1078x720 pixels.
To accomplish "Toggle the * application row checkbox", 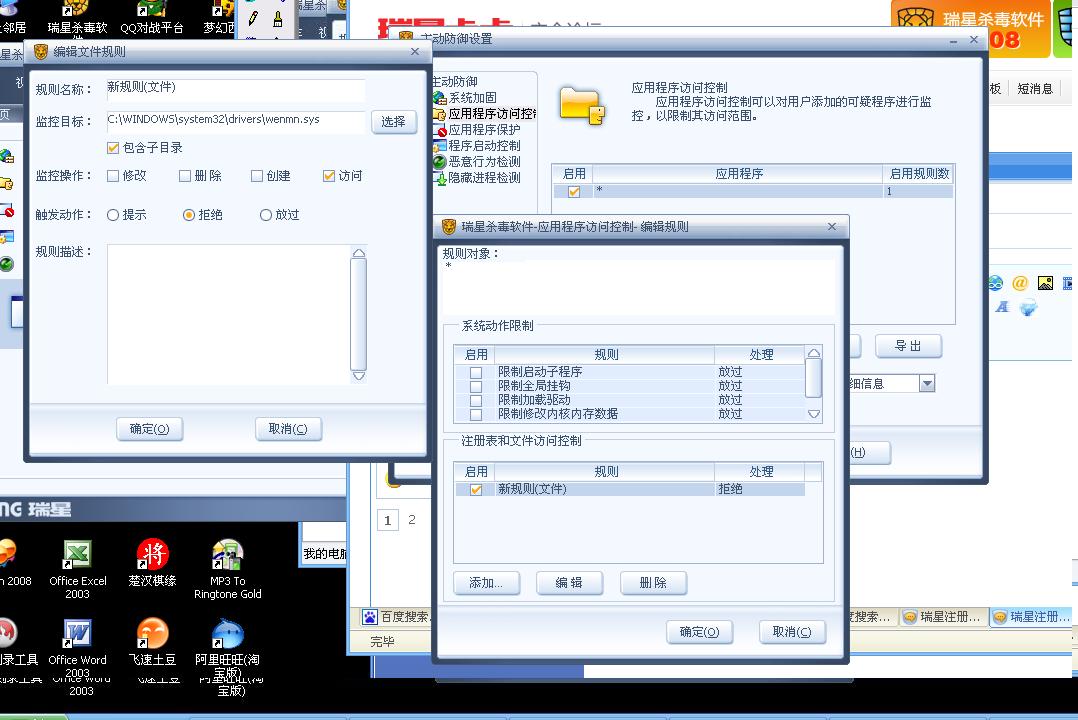I will tap(574, 192).
